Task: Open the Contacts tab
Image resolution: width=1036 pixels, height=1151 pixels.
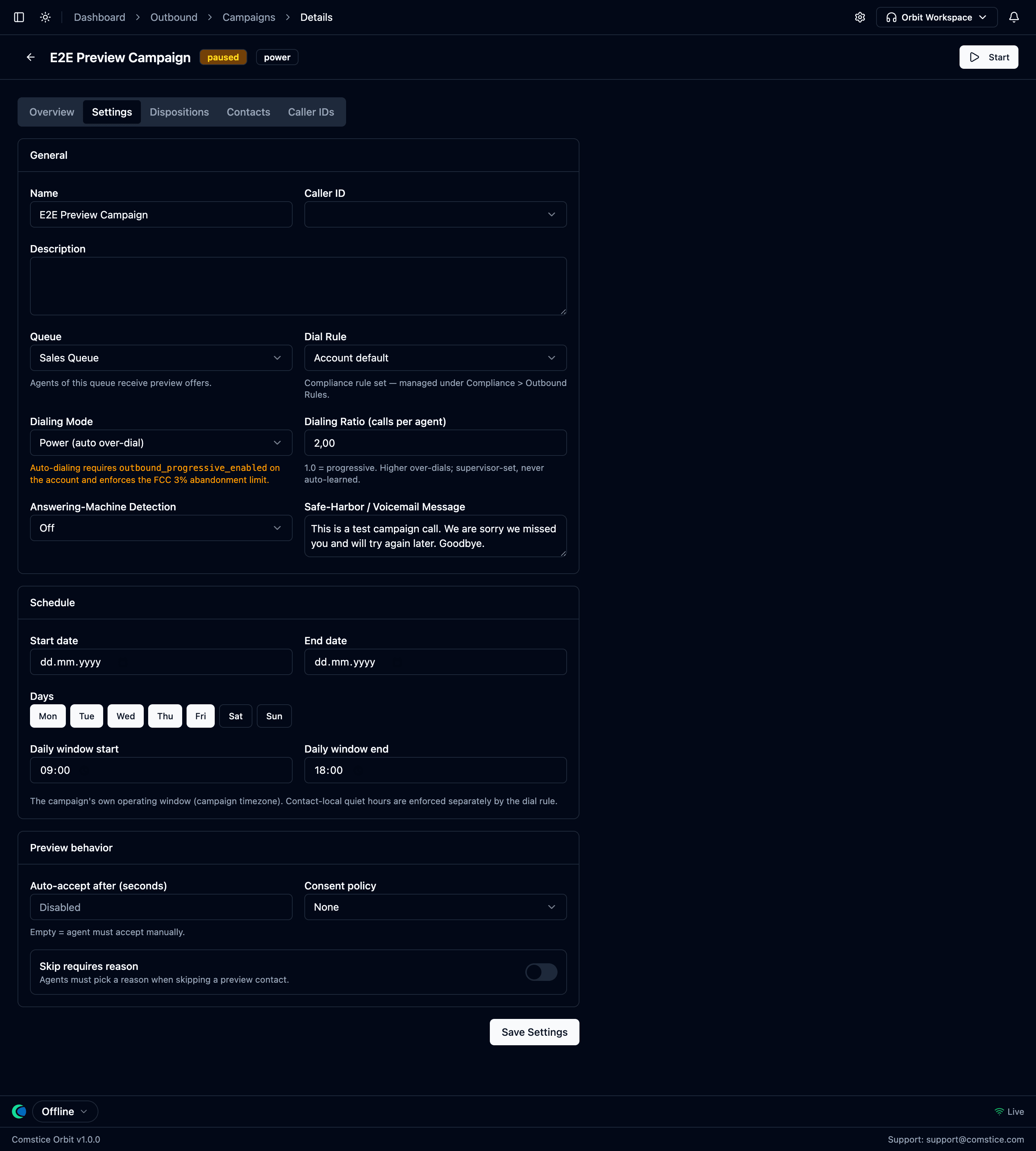Action: coord(248,112)
